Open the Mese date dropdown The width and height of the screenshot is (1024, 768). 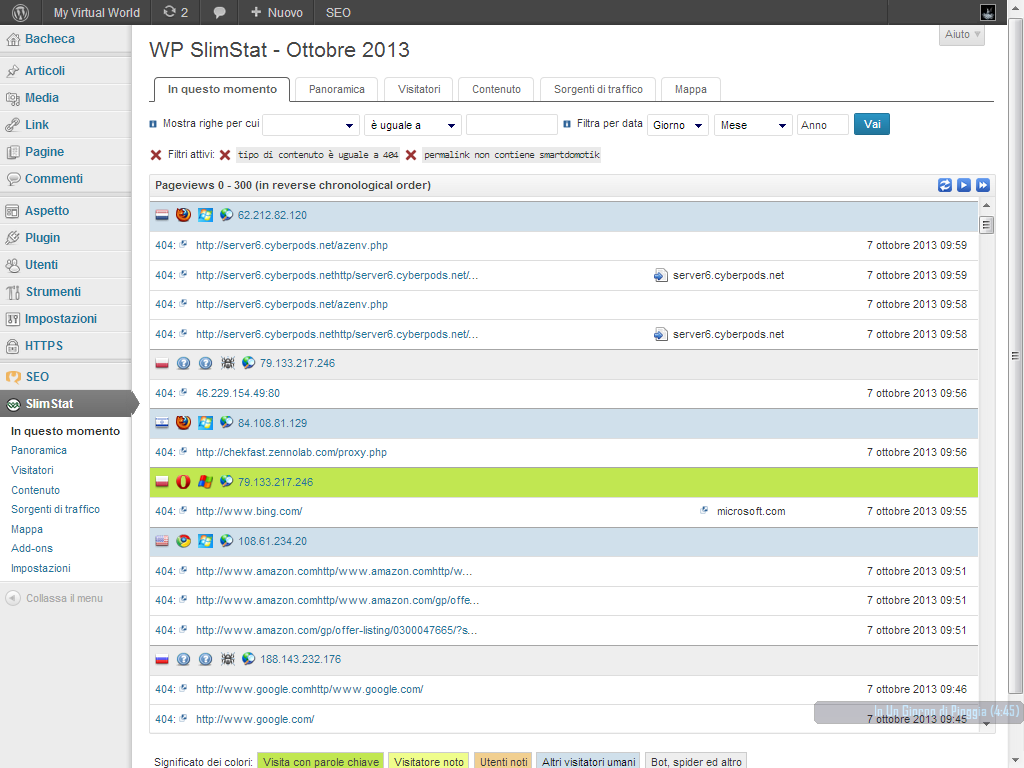click(x=753, y=125)
